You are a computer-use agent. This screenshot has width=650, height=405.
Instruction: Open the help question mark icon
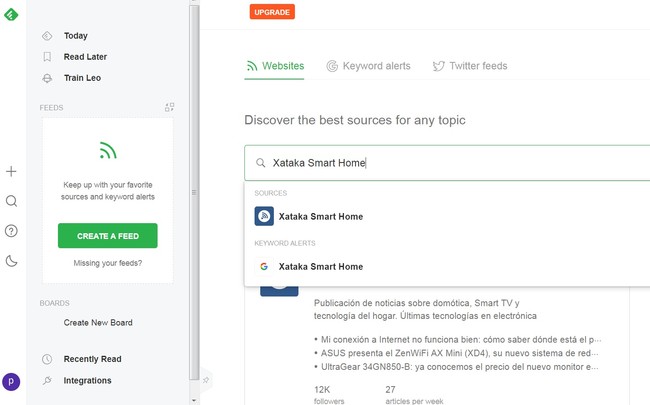(11, 231)
